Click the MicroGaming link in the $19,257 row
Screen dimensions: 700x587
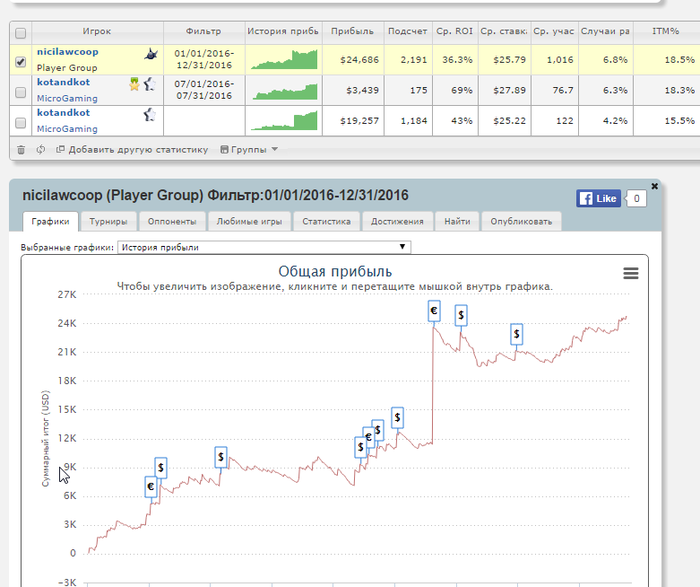pyautogui.click(x=67, y=129)
